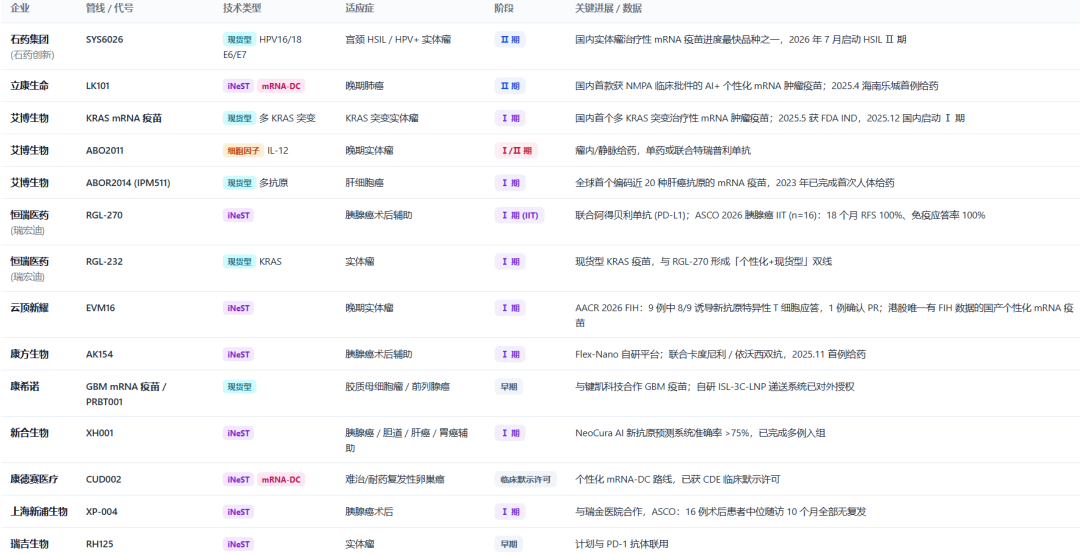Click the 早期 stage badge in the 康希诺 row
This screenshot has width=1080, height=554.
point(508,387)
